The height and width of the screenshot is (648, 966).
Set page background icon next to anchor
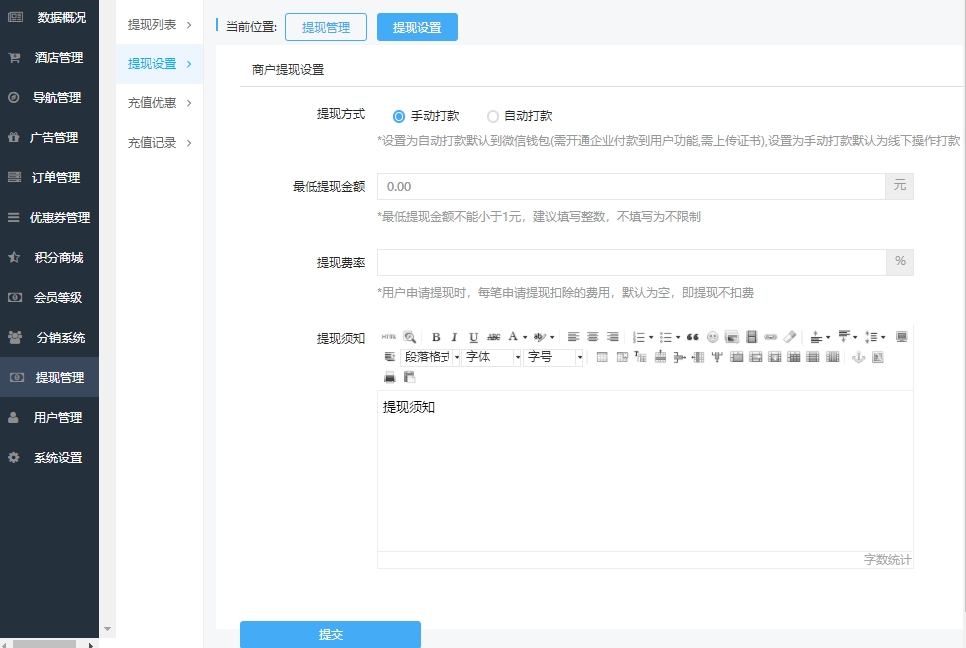(x=878, y=357)
